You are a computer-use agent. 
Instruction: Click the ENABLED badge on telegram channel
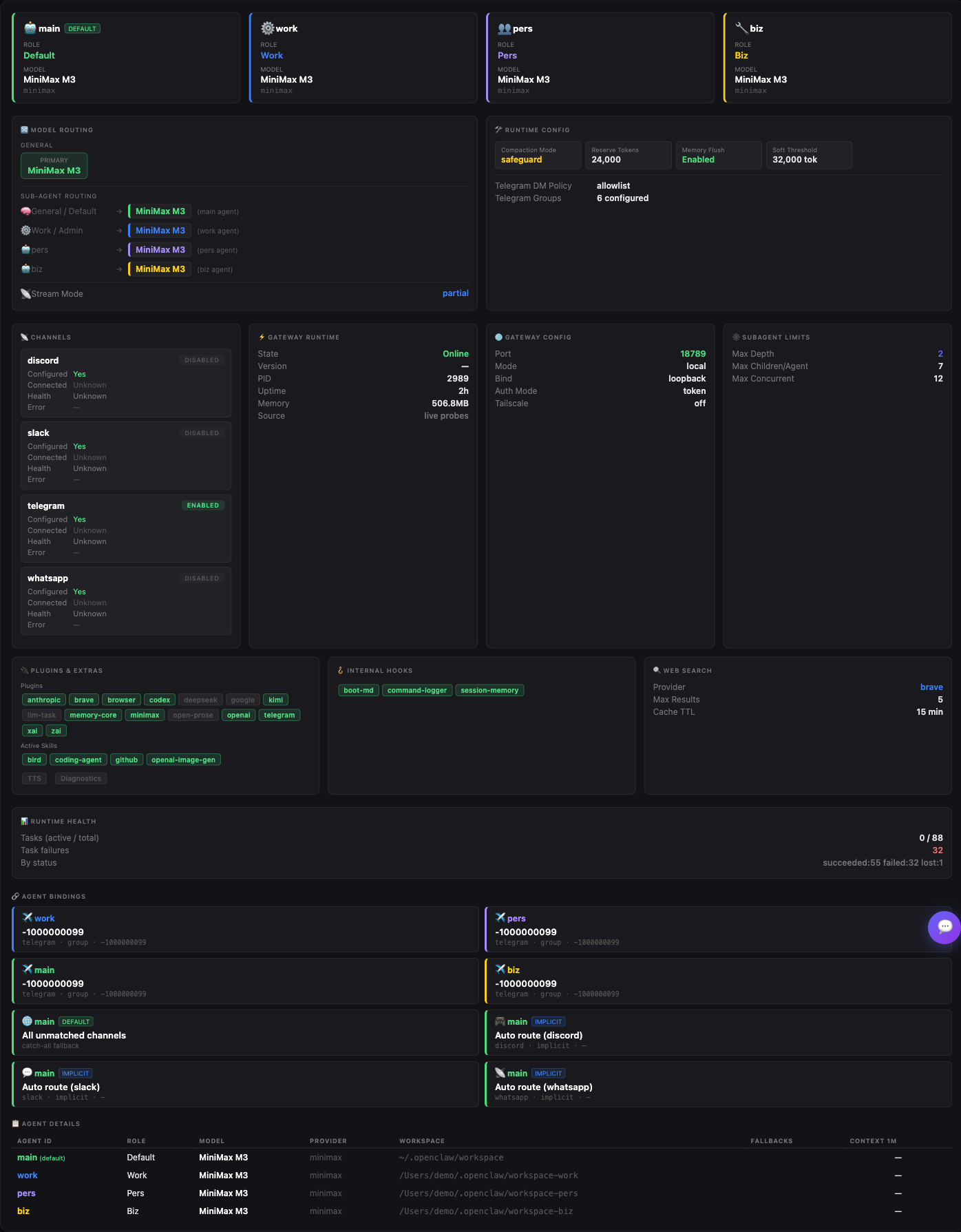pyautogui.click(x=203, y=505)
